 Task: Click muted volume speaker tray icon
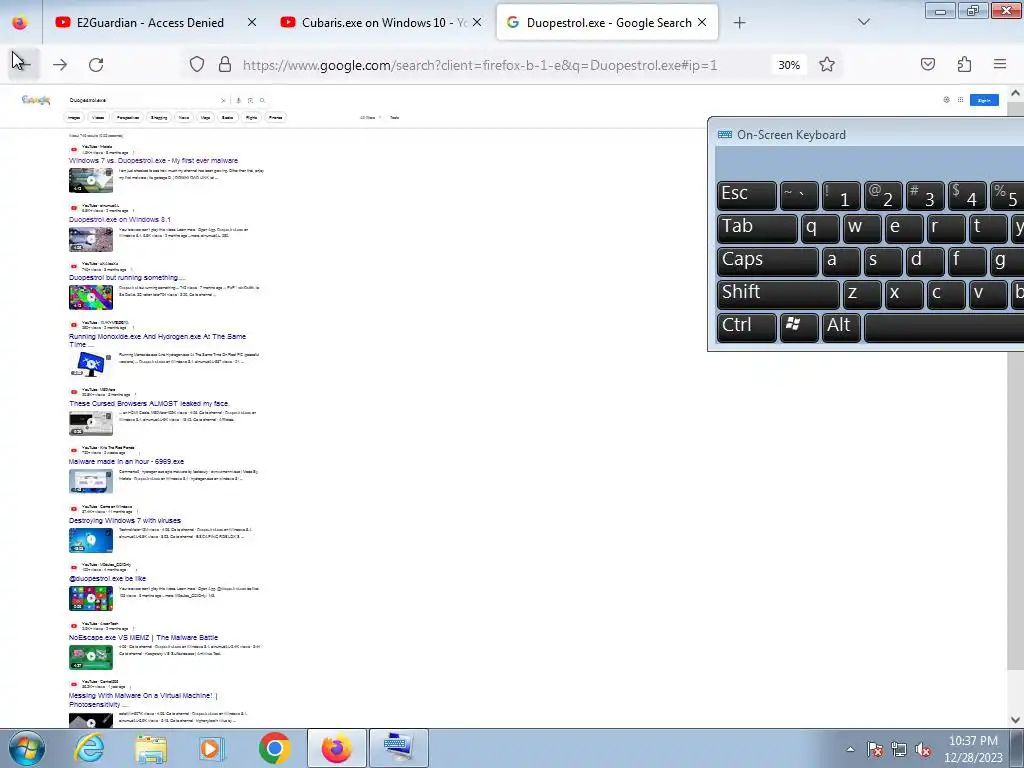pos(923,749)
